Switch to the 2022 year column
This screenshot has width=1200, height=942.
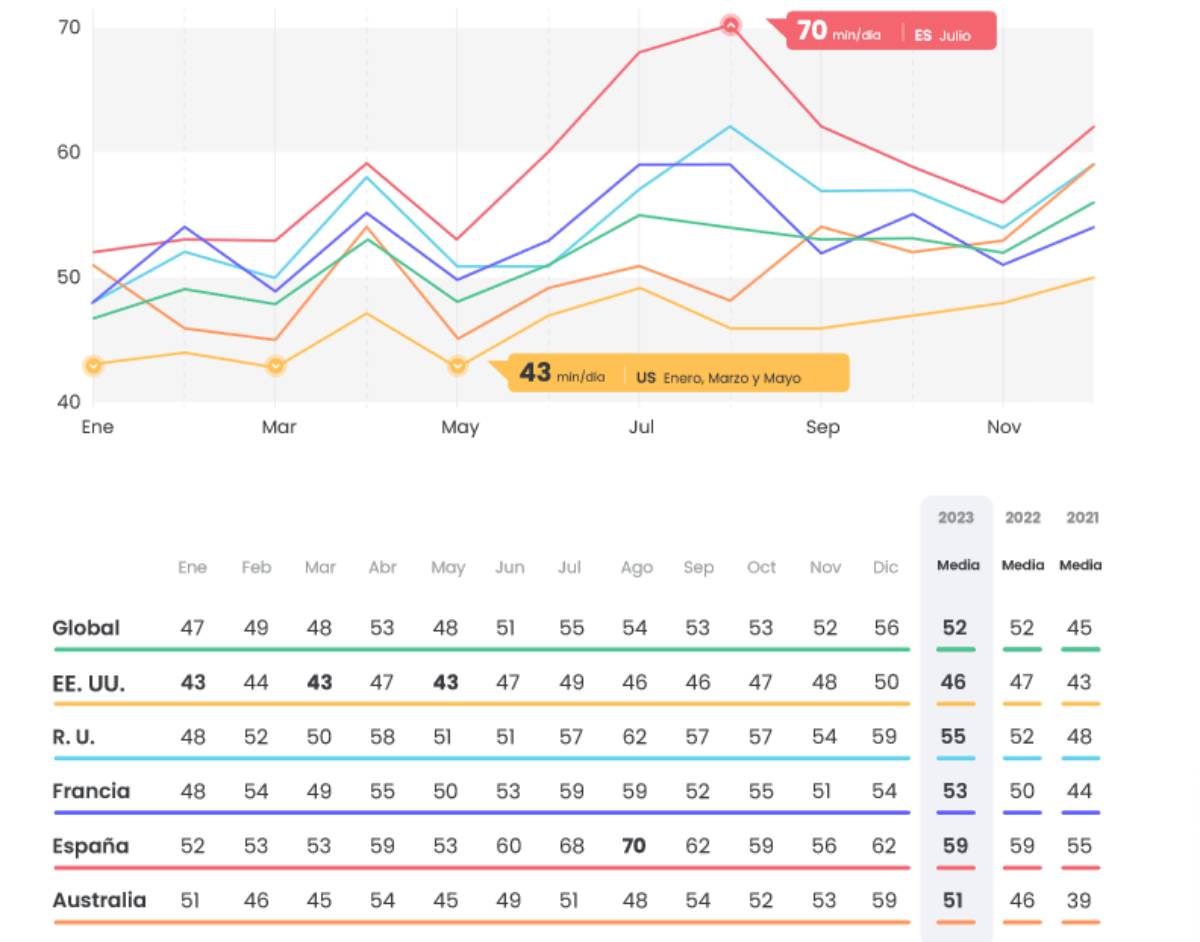(x=1022, y=517)
